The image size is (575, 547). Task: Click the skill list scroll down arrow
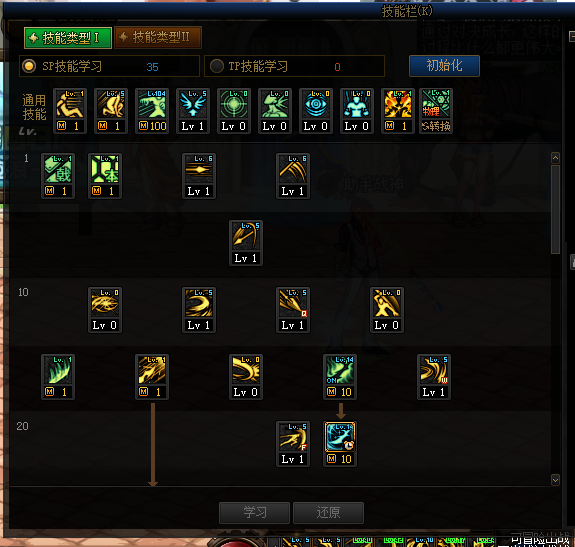[555, 480]
